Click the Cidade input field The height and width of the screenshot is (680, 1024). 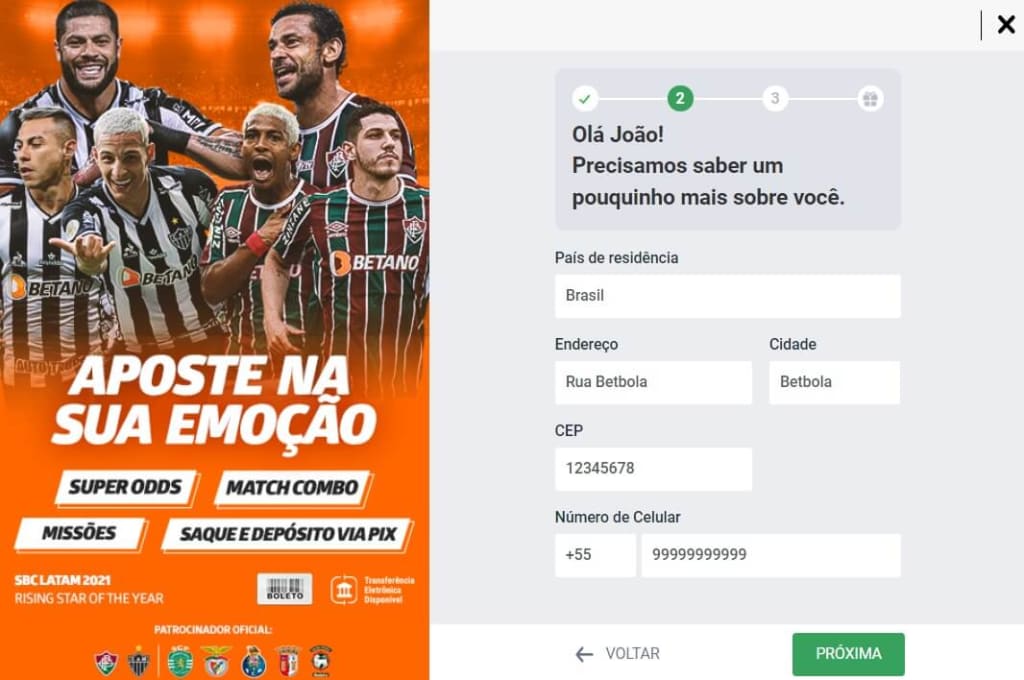tap(835, 382)
